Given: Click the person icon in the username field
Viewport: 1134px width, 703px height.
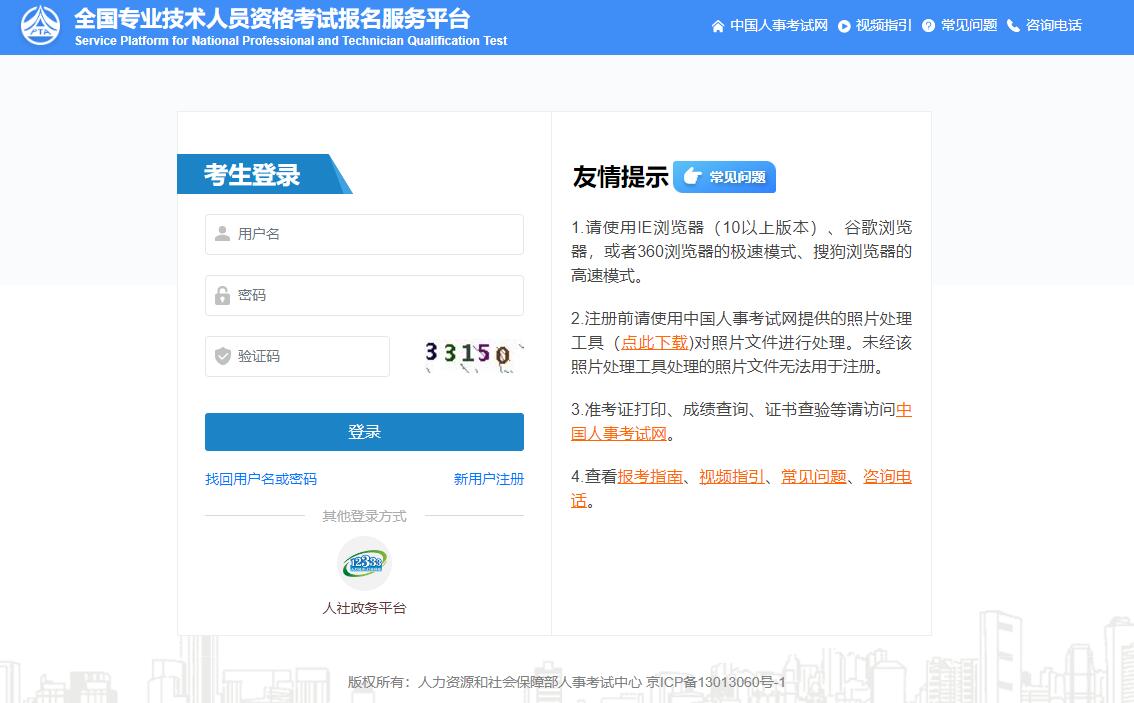Looking at the screenshot, I should (x=223, y=234).
